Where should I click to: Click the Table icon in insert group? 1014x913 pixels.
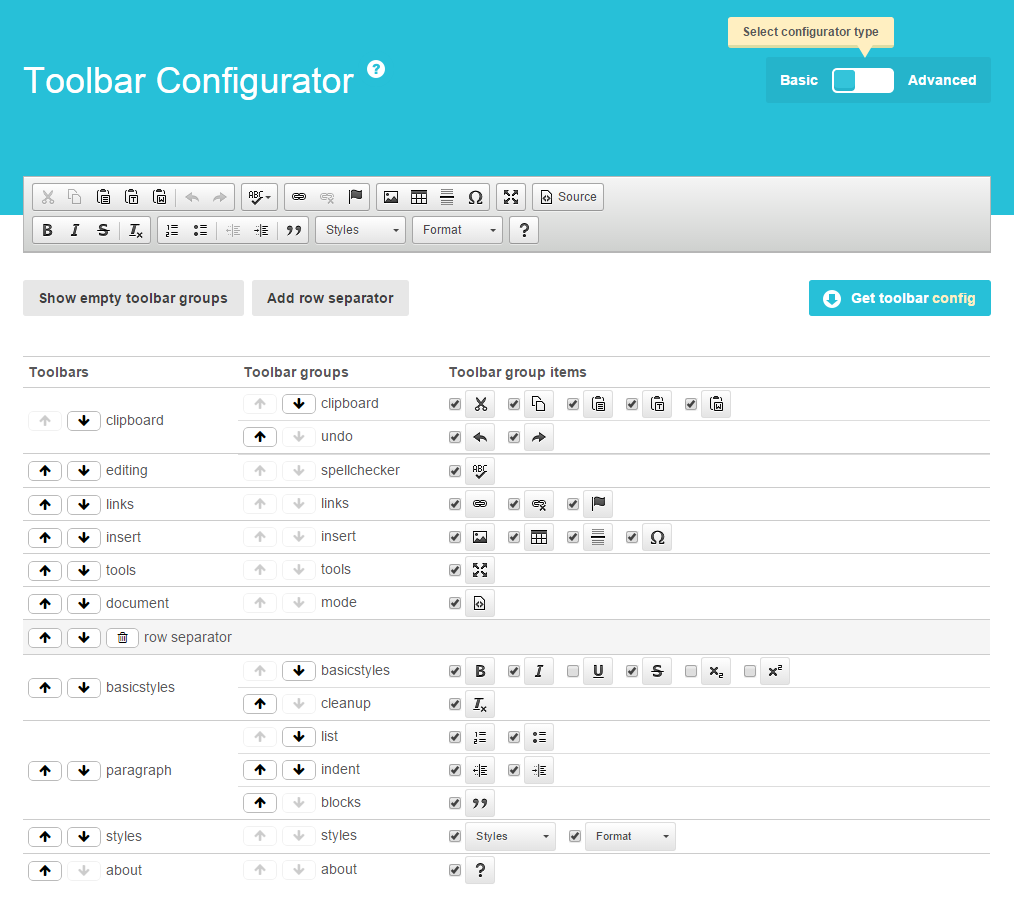click(539, 537)
